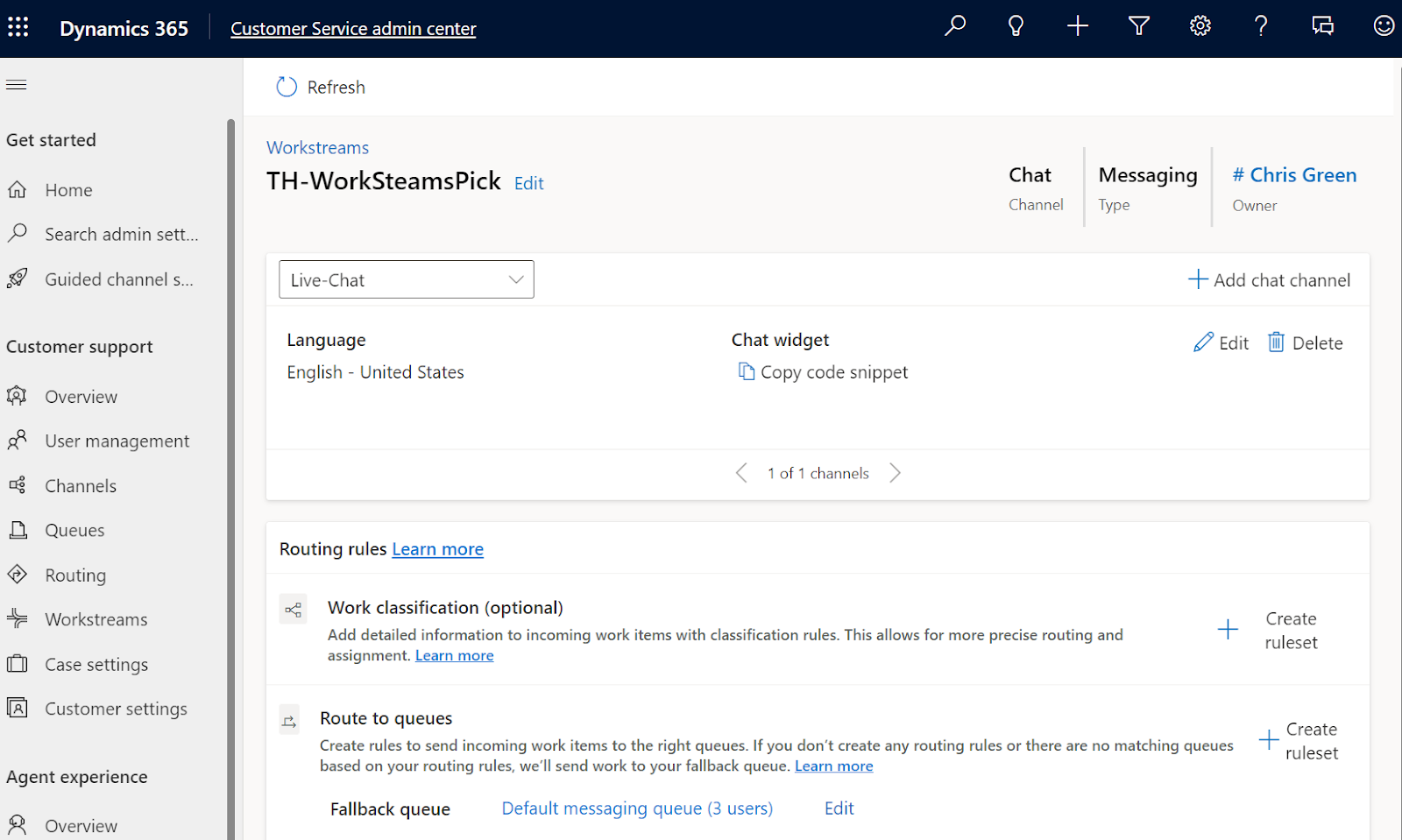Click the Customer settings icon

coord(17,708)
